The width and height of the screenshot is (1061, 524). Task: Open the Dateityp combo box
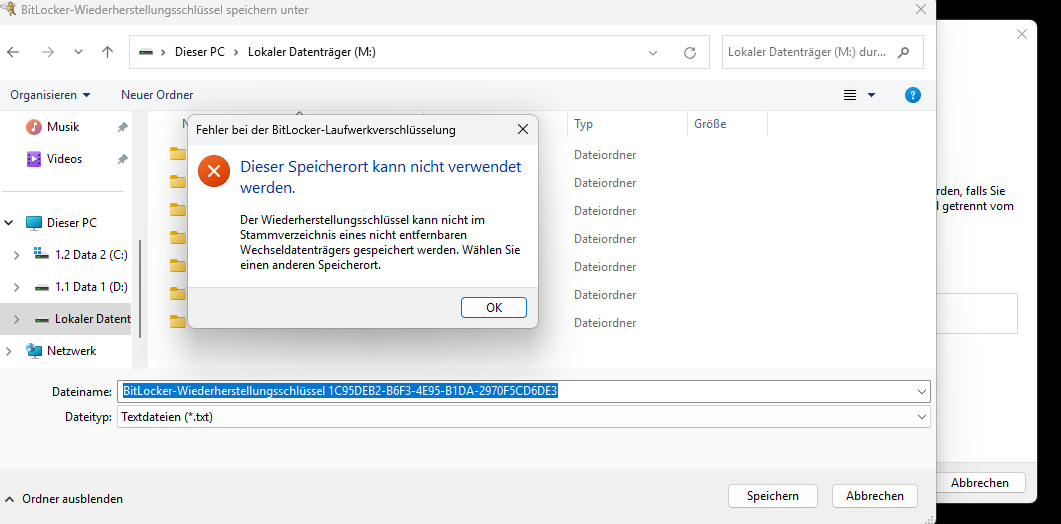tap(524, 417)
